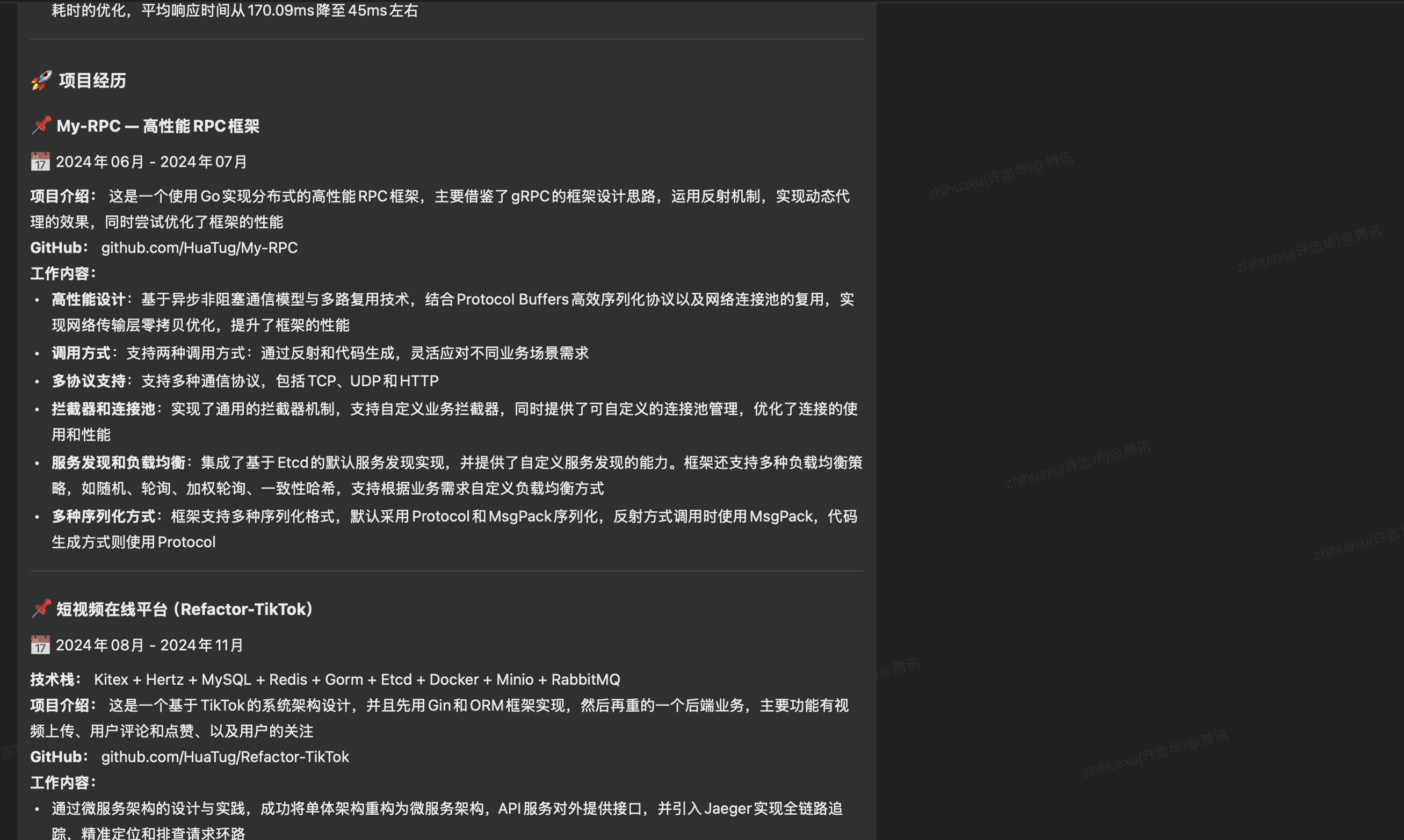Image resolution: width=1404 pixels, height=840 pixels.
Task: Click the bold 拦截器和连接池 bullet label
Action: click(103, 409)
